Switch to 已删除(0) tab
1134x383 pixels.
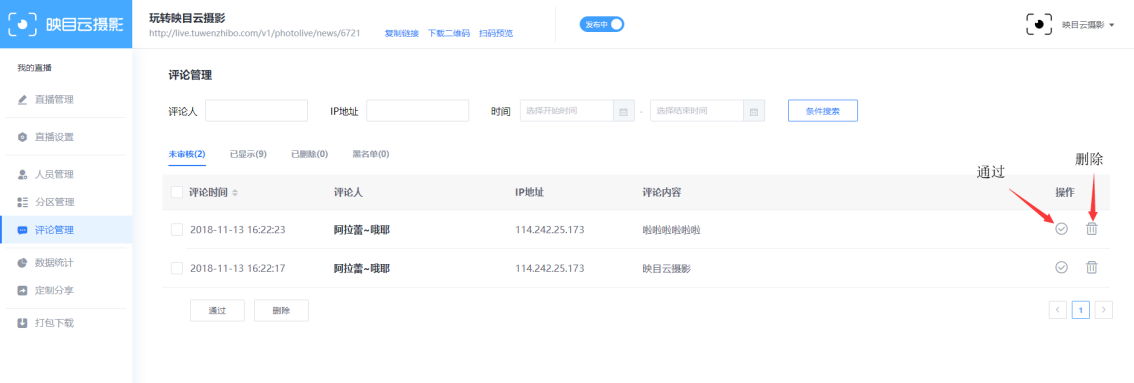tap(310, 154)
